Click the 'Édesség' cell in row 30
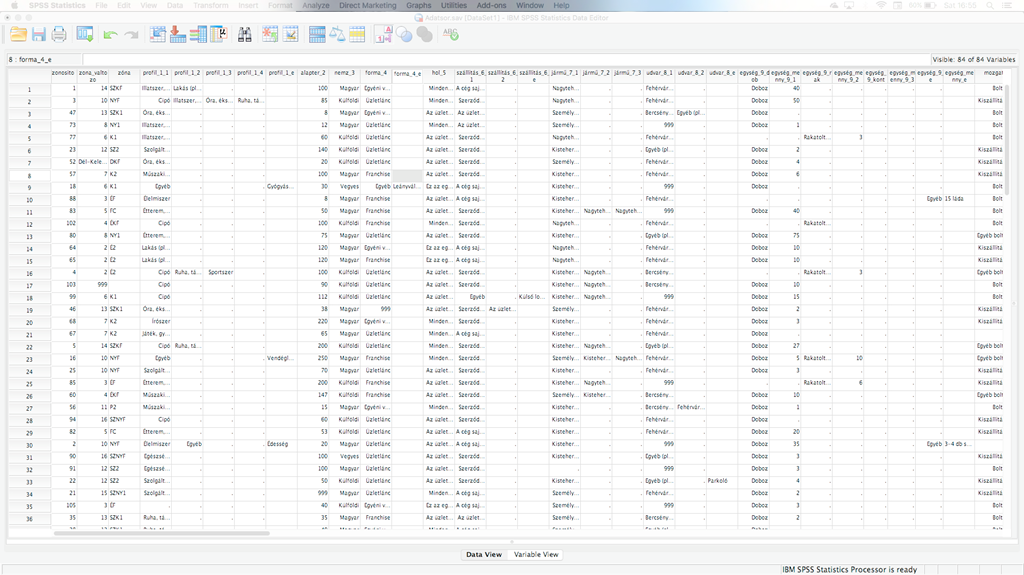The image size is (1024, 575). pos(281,444)
